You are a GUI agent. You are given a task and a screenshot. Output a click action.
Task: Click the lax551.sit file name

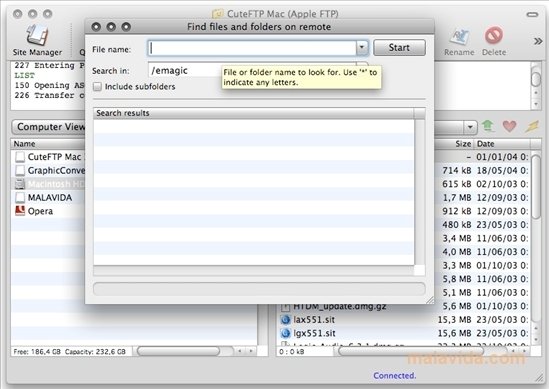[x=314, y=320]
